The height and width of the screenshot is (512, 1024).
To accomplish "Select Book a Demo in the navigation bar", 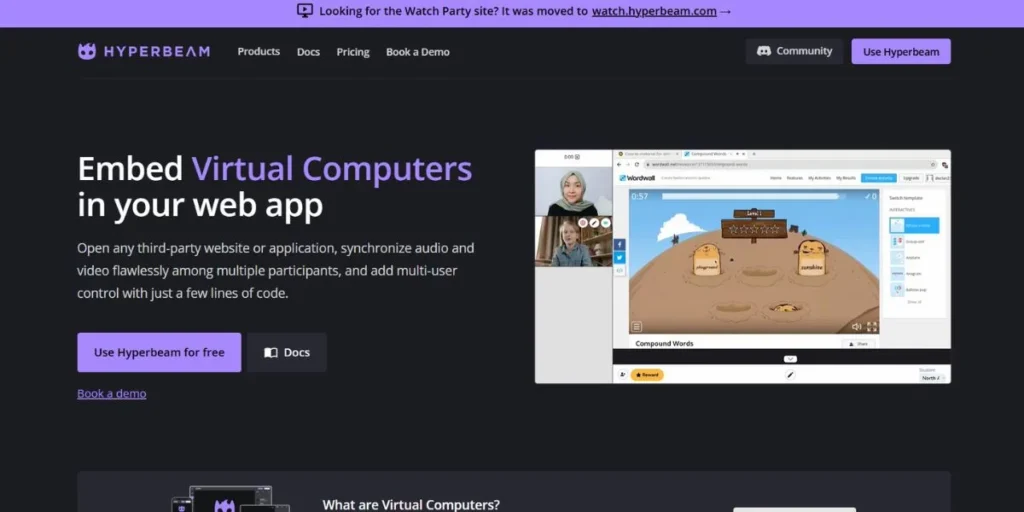I will [x=417, y=52].
